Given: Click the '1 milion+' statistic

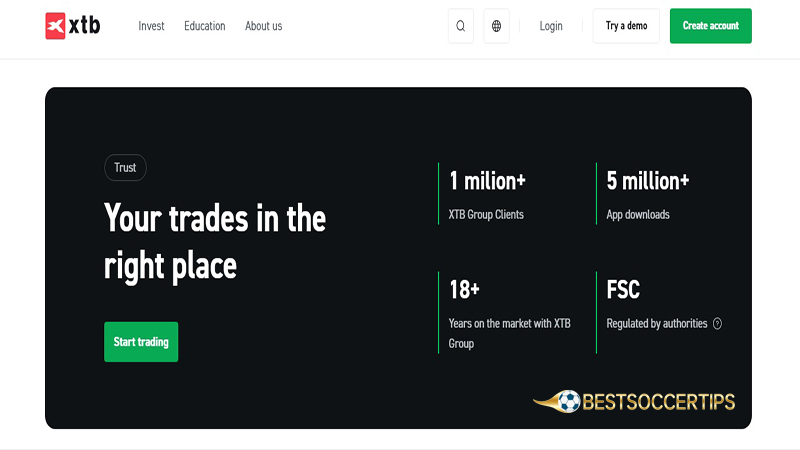Looking at the screenshot, I should click(x=487, y=181).
